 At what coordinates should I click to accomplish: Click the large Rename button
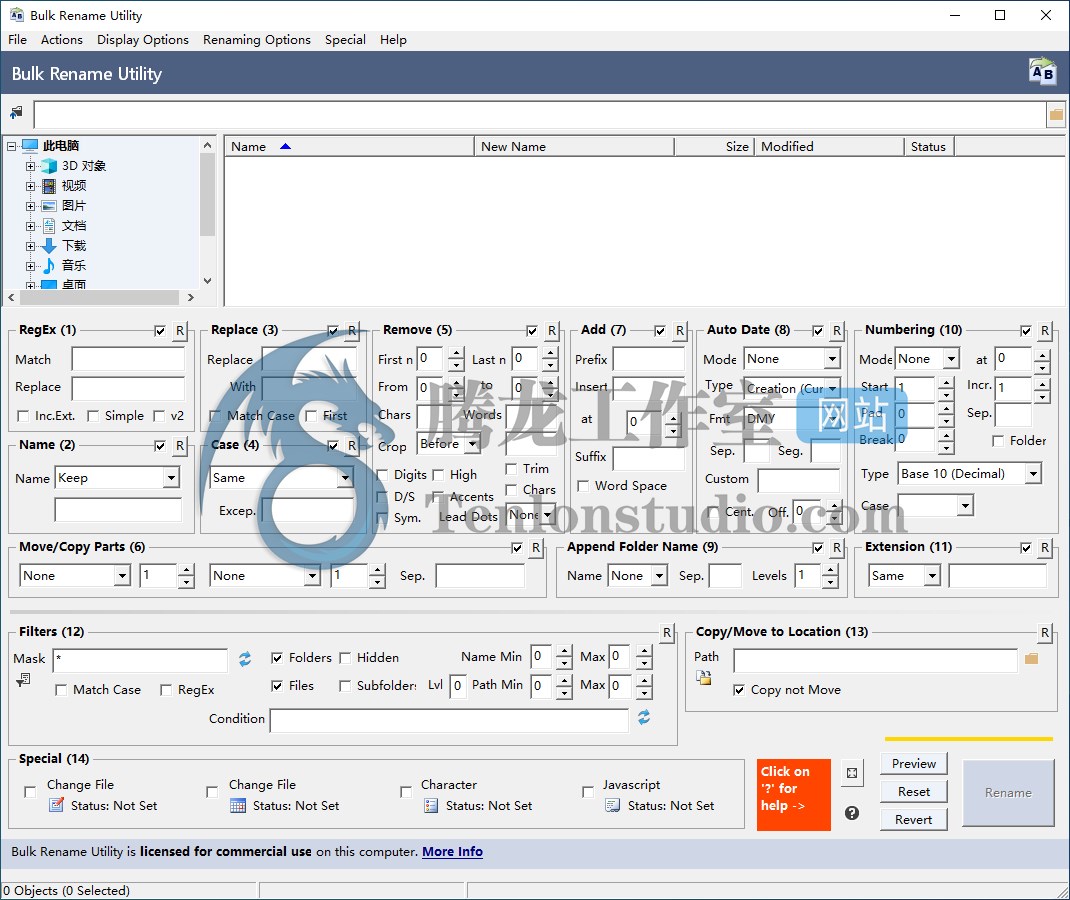1008,793
